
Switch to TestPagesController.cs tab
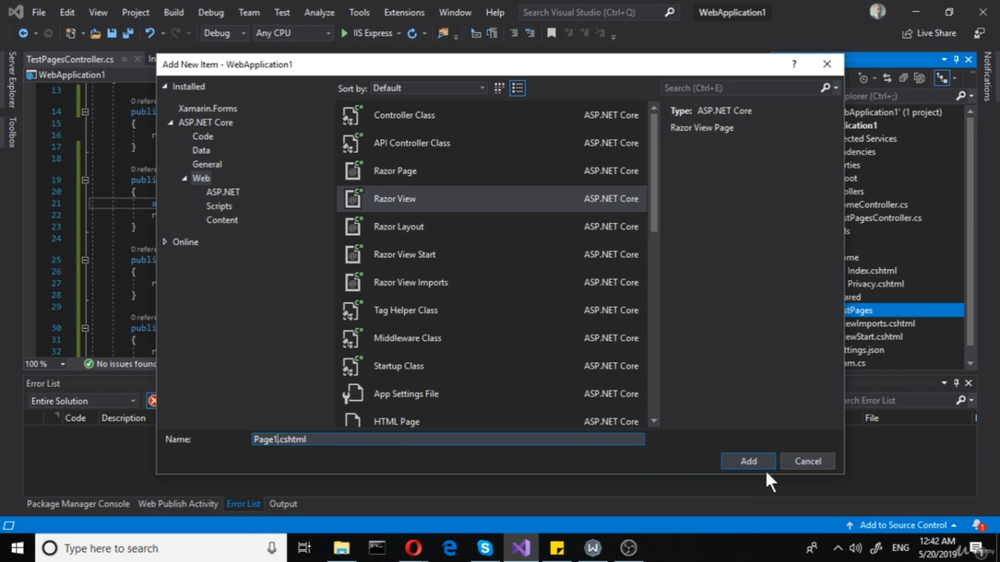pos(70,59)
